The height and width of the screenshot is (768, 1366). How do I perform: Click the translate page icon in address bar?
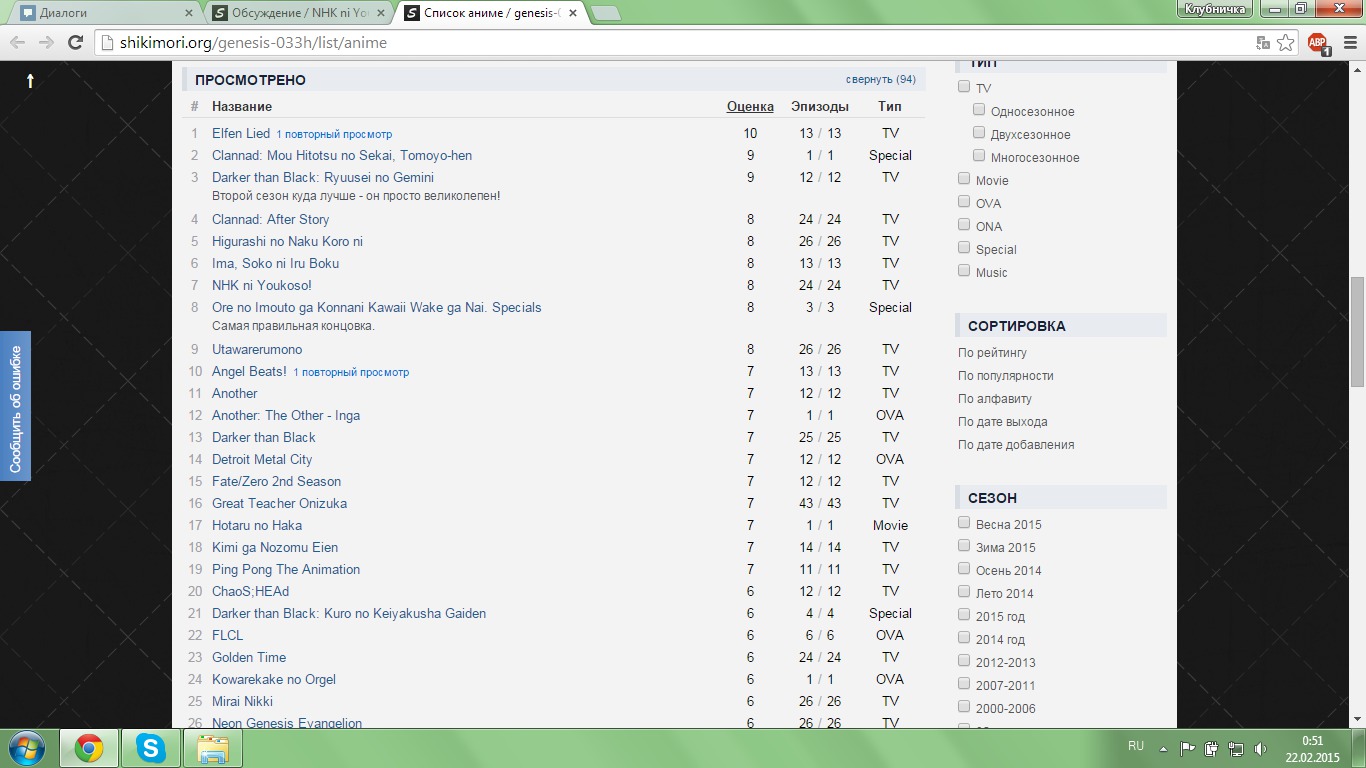(x=1263, y=42)
